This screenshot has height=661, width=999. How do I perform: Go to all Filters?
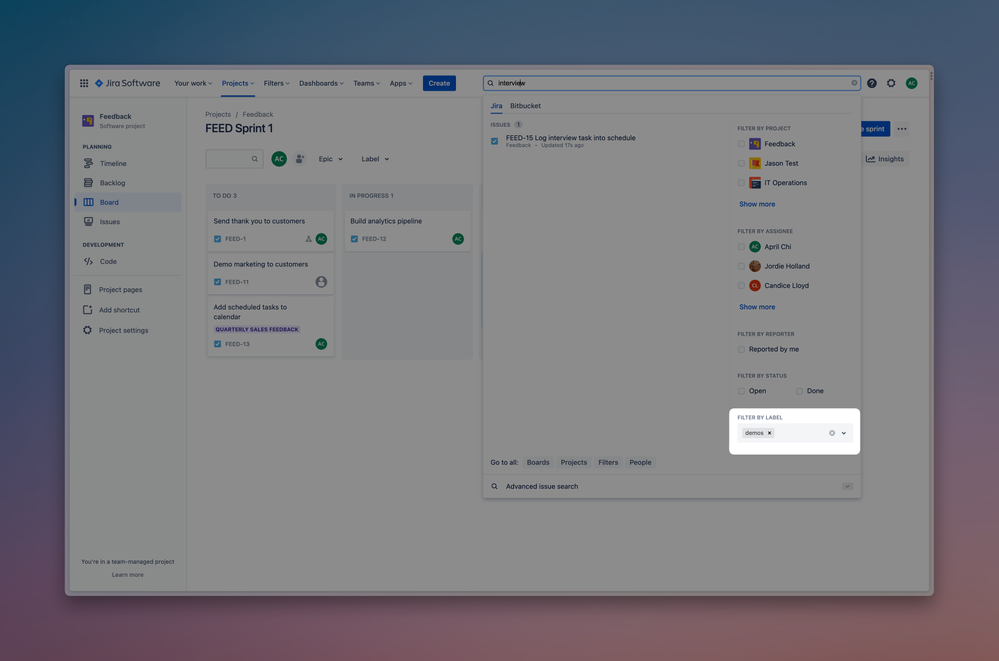point(608,463)
